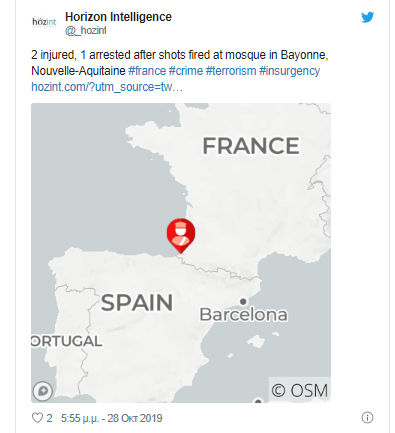The image size is (395, 433).
Task: Open the #terrorism hashtag
Action: pos(231,71)
